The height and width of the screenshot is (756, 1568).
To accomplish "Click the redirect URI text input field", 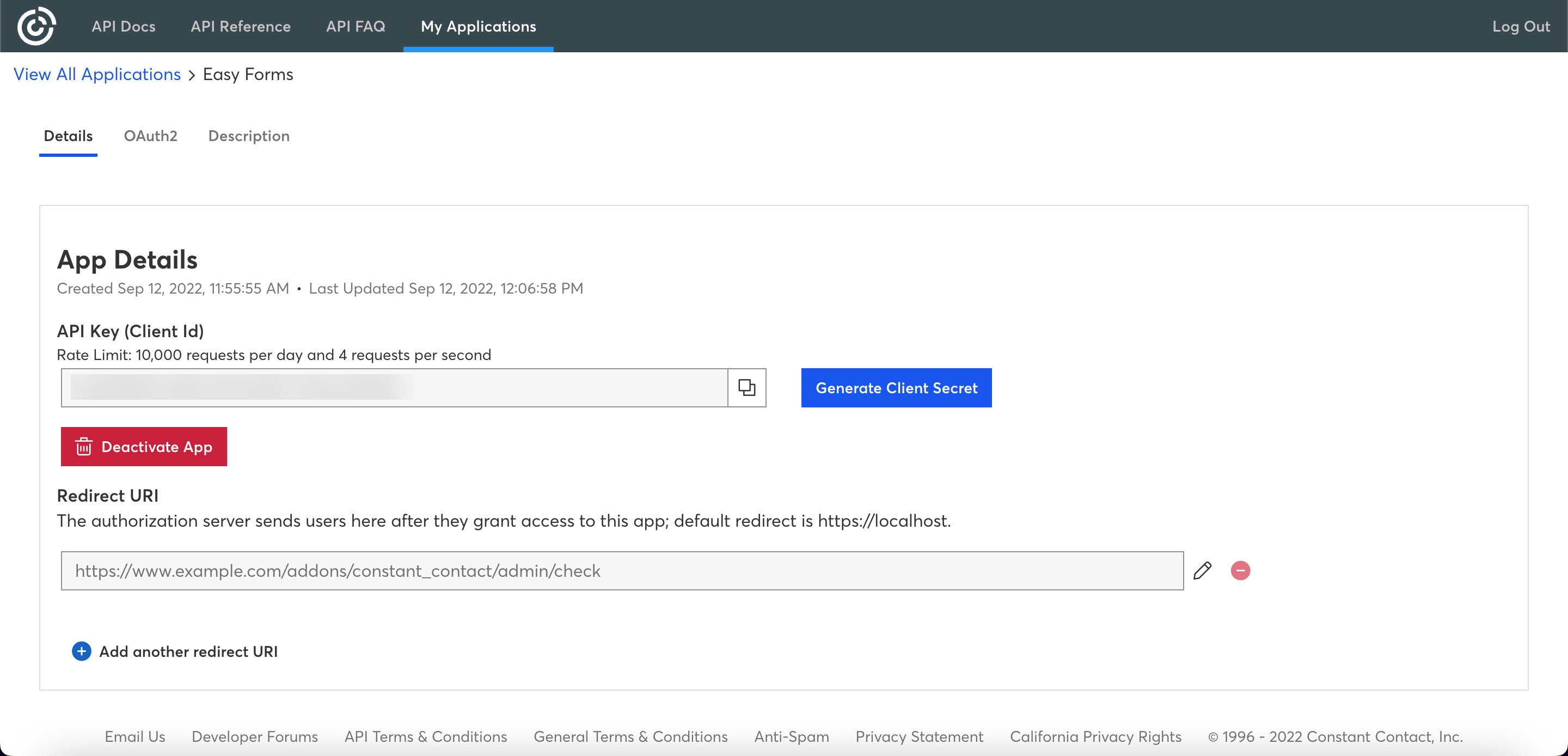I will point(622,570).
